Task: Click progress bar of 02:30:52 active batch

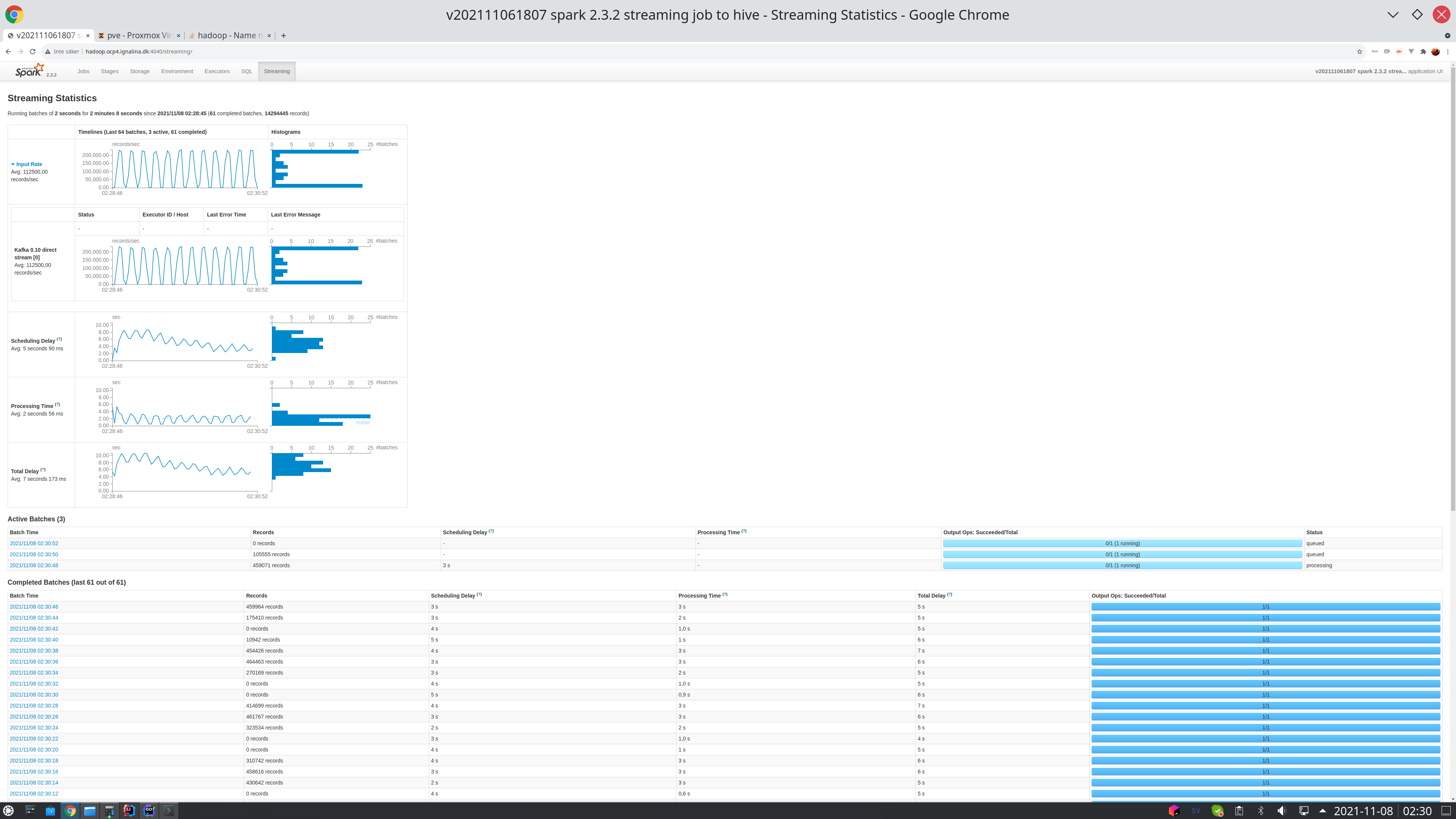Action: point(1122,543)
